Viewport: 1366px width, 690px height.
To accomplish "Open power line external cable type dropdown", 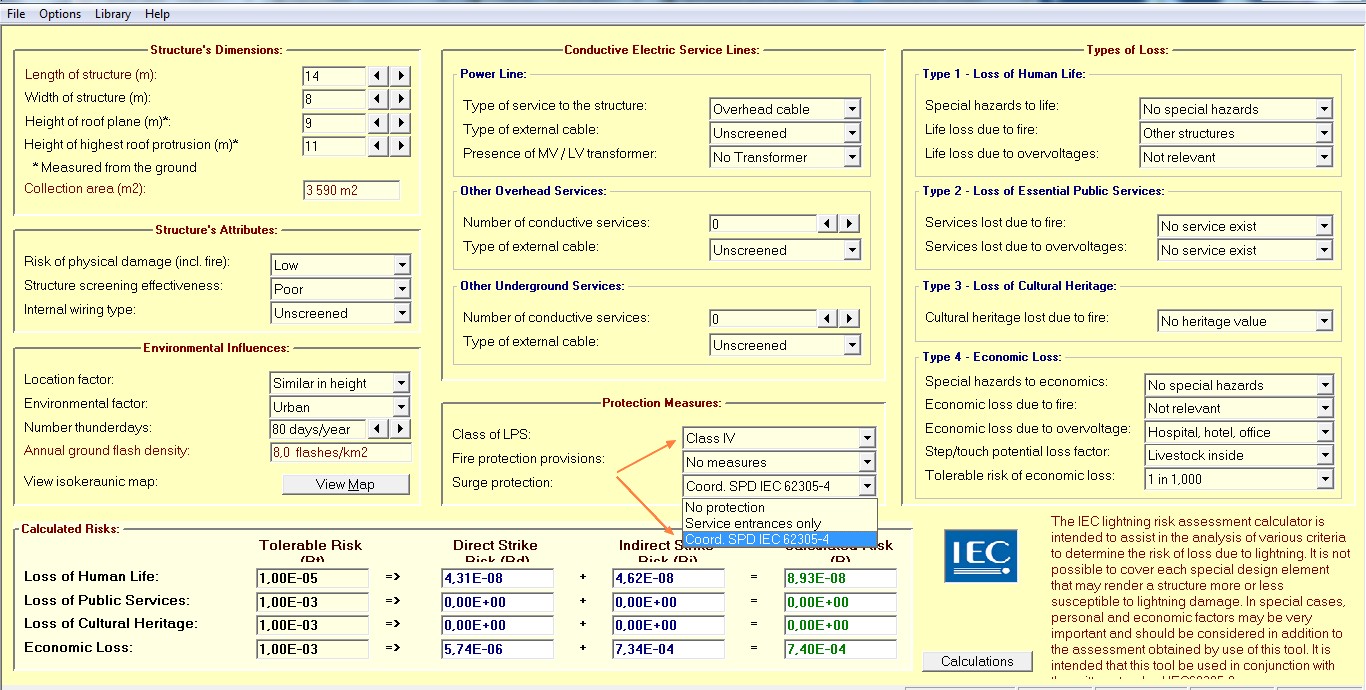I will pyautogui.click(x=851, y=133).
